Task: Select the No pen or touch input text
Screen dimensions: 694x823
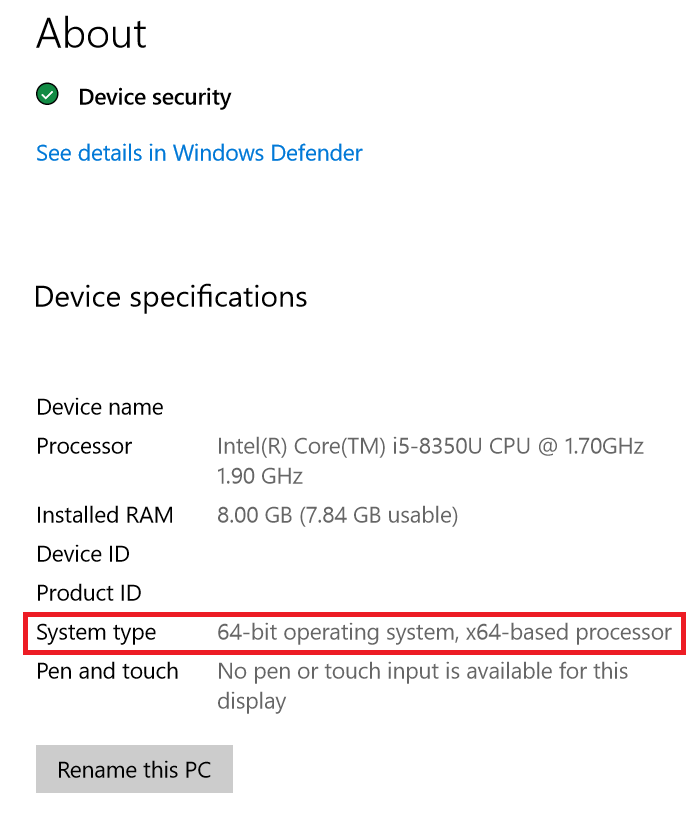Action: pyautogui.click(x=422, y=671)
